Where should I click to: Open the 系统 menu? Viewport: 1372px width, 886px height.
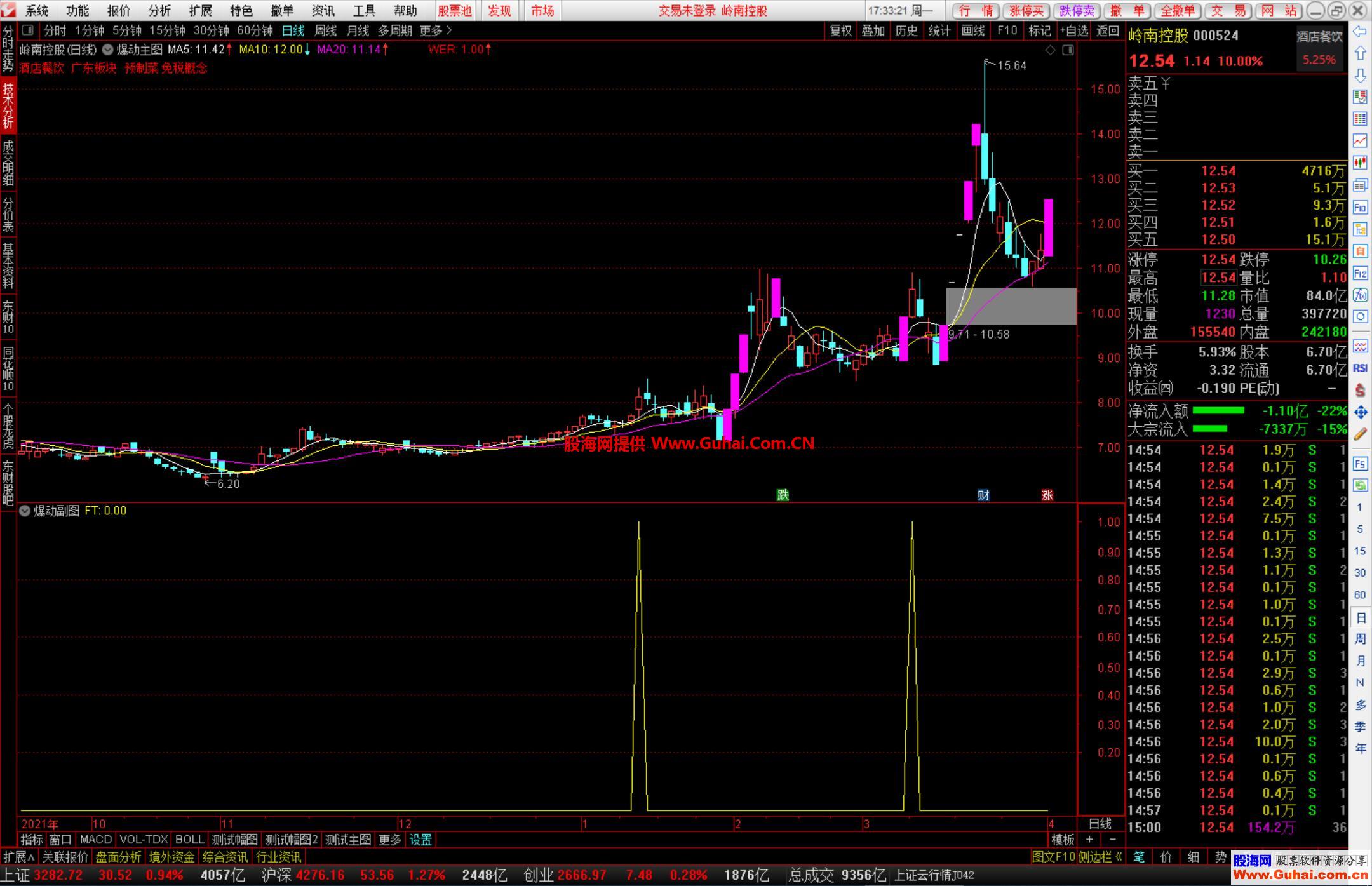pos(37,11)
